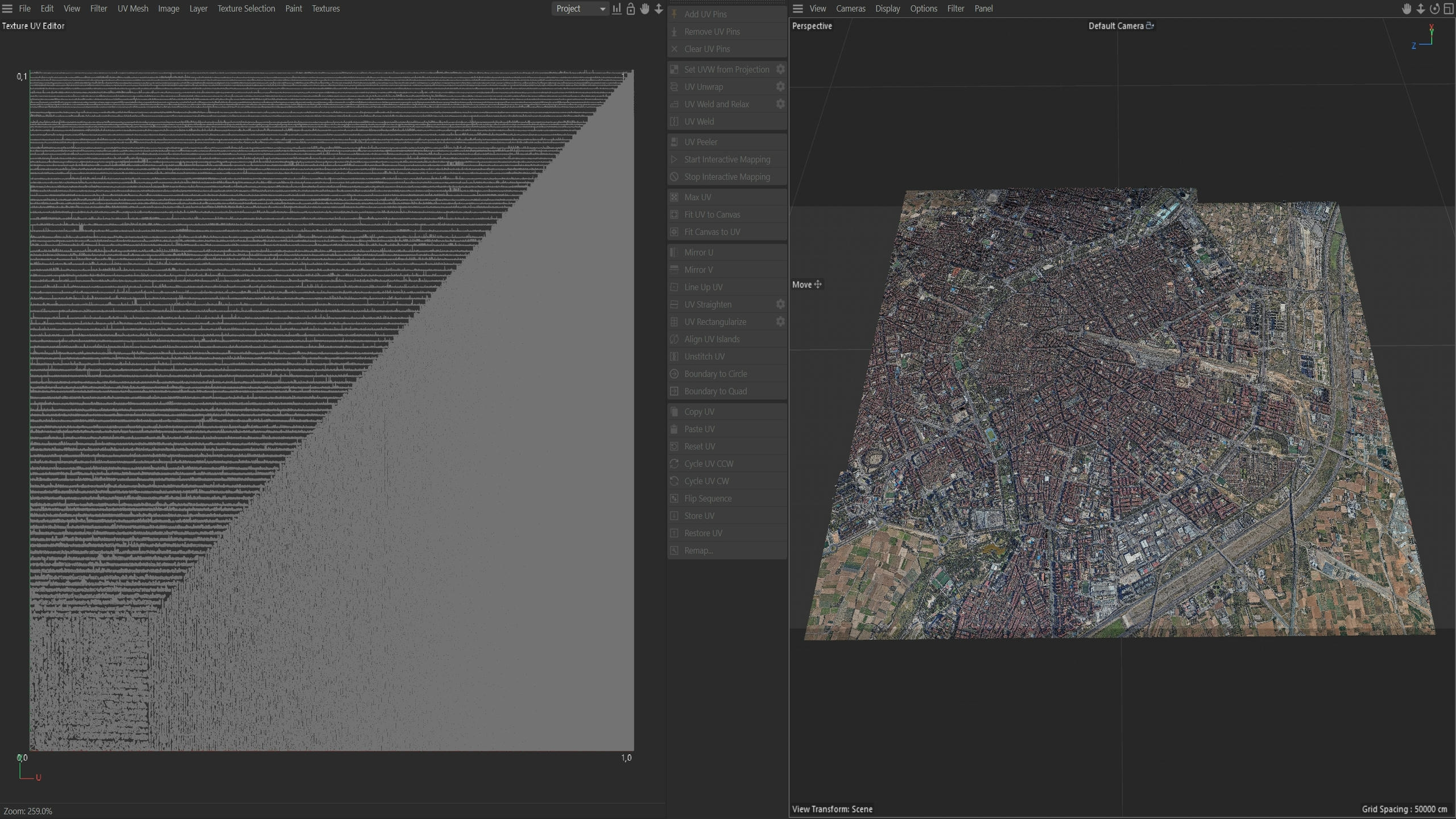Click Restore UV command
Viewport: 1456px width, 819px height.
click(727, 533)
